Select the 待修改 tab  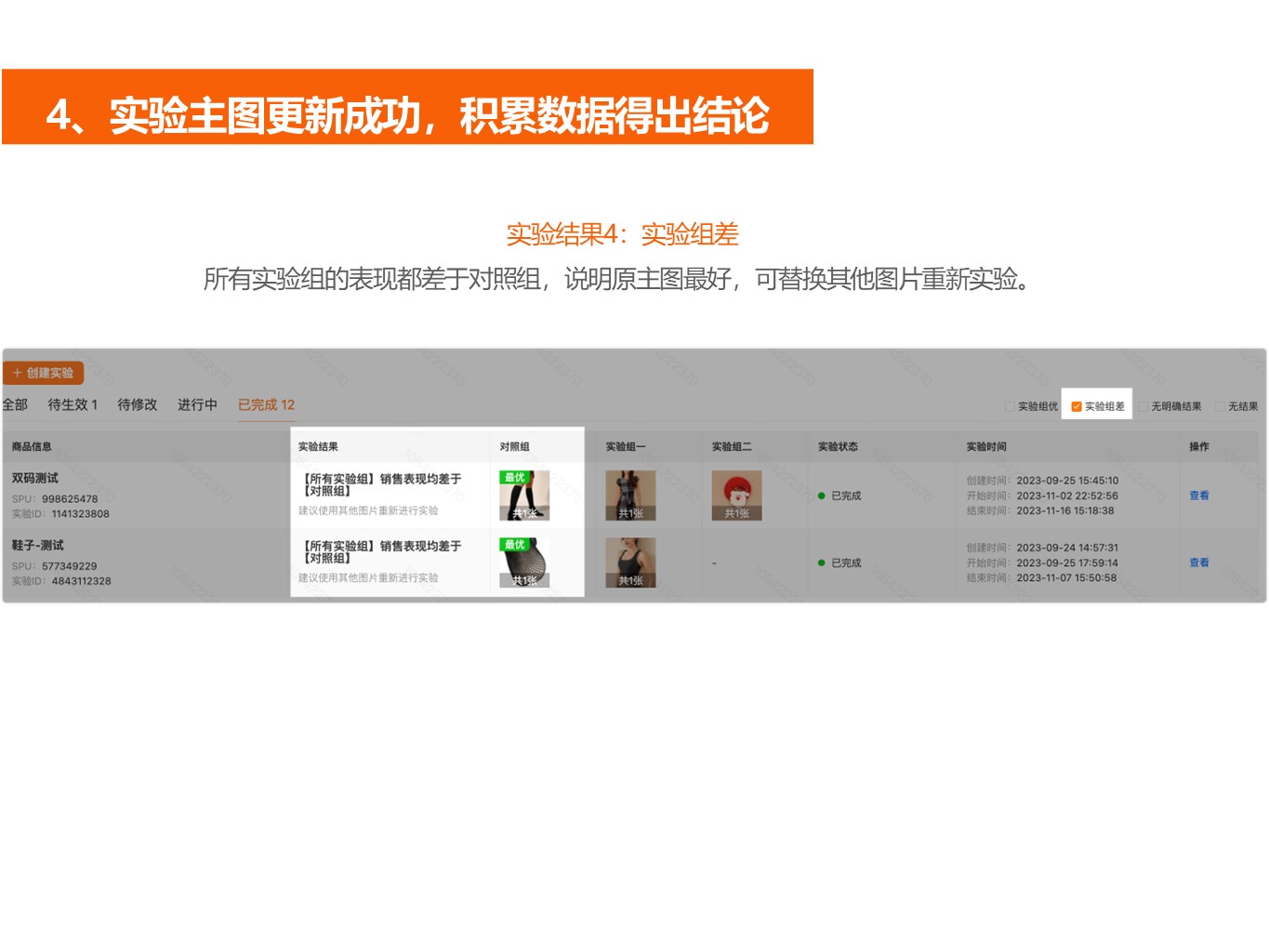tap(138, 404)
